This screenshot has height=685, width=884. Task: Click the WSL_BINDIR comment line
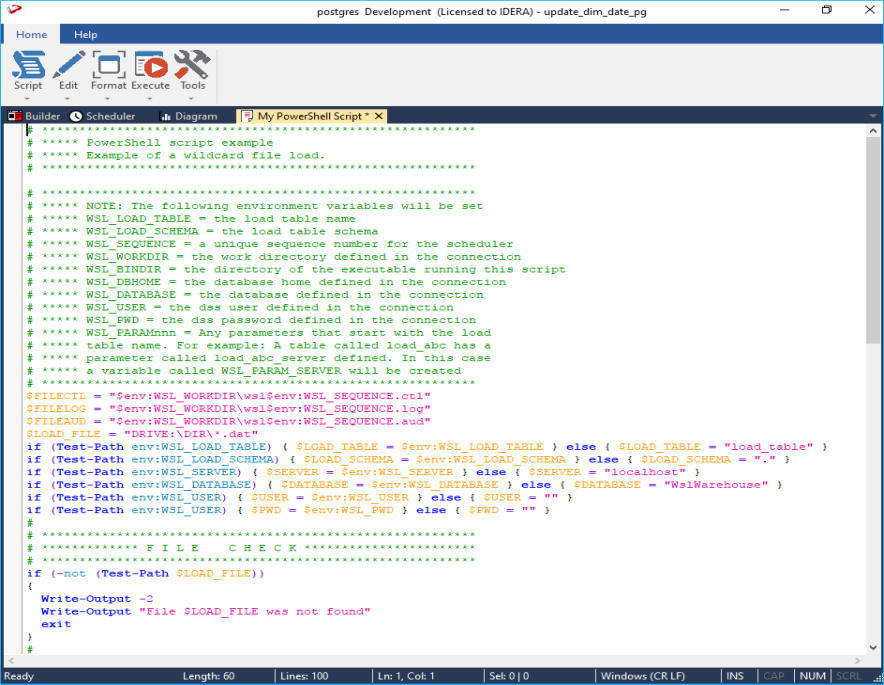coord(296,269)
